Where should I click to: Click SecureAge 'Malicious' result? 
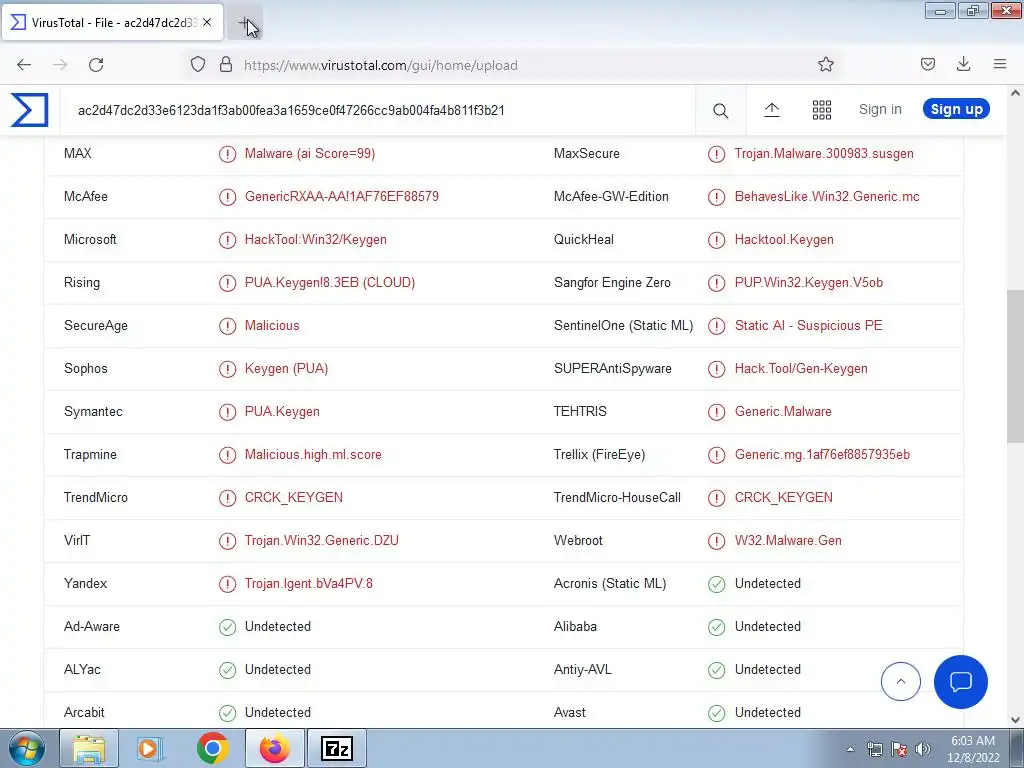pos(272,325)
